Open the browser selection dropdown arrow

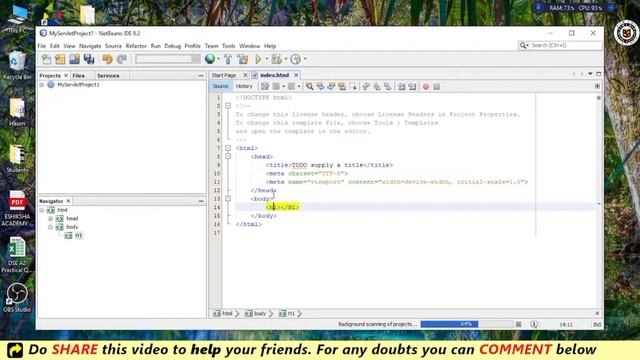(x=218, y=60)
